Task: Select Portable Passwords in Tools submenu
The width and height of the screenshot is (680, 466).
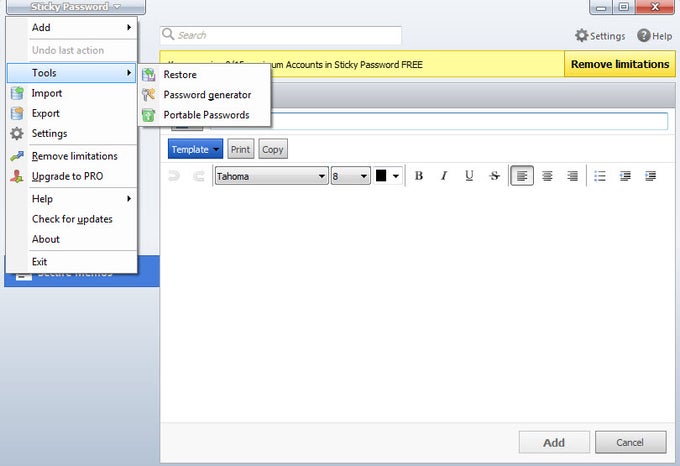Action: click(205, 115)
